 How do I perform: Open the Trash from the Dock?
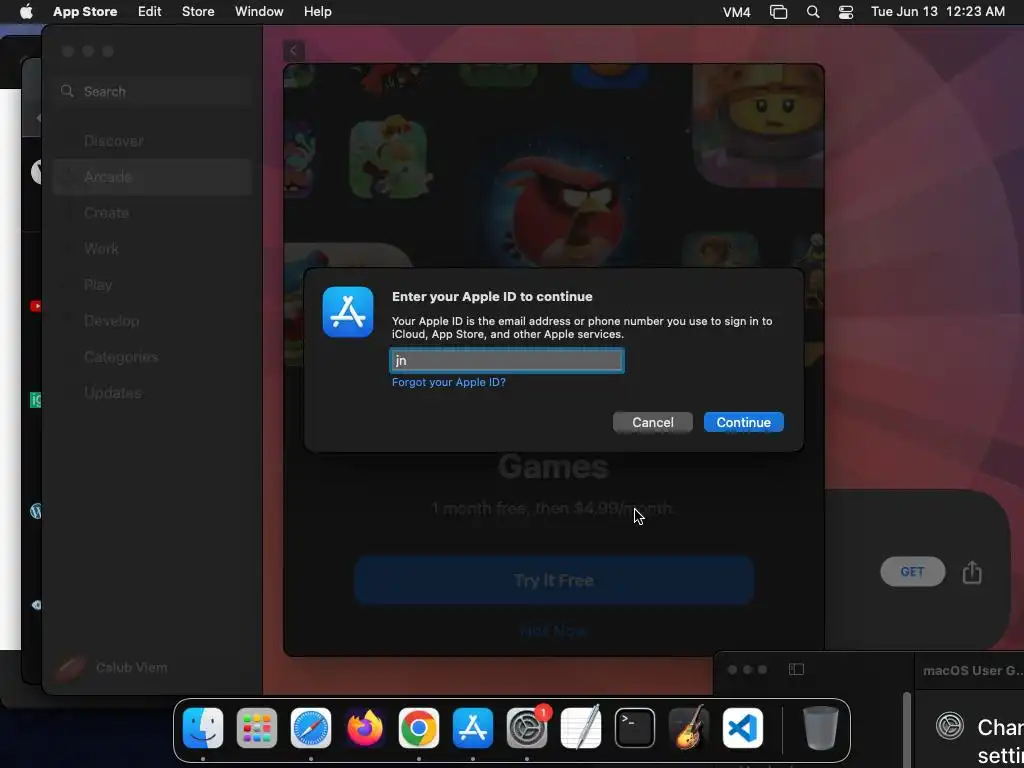point(820,728)
